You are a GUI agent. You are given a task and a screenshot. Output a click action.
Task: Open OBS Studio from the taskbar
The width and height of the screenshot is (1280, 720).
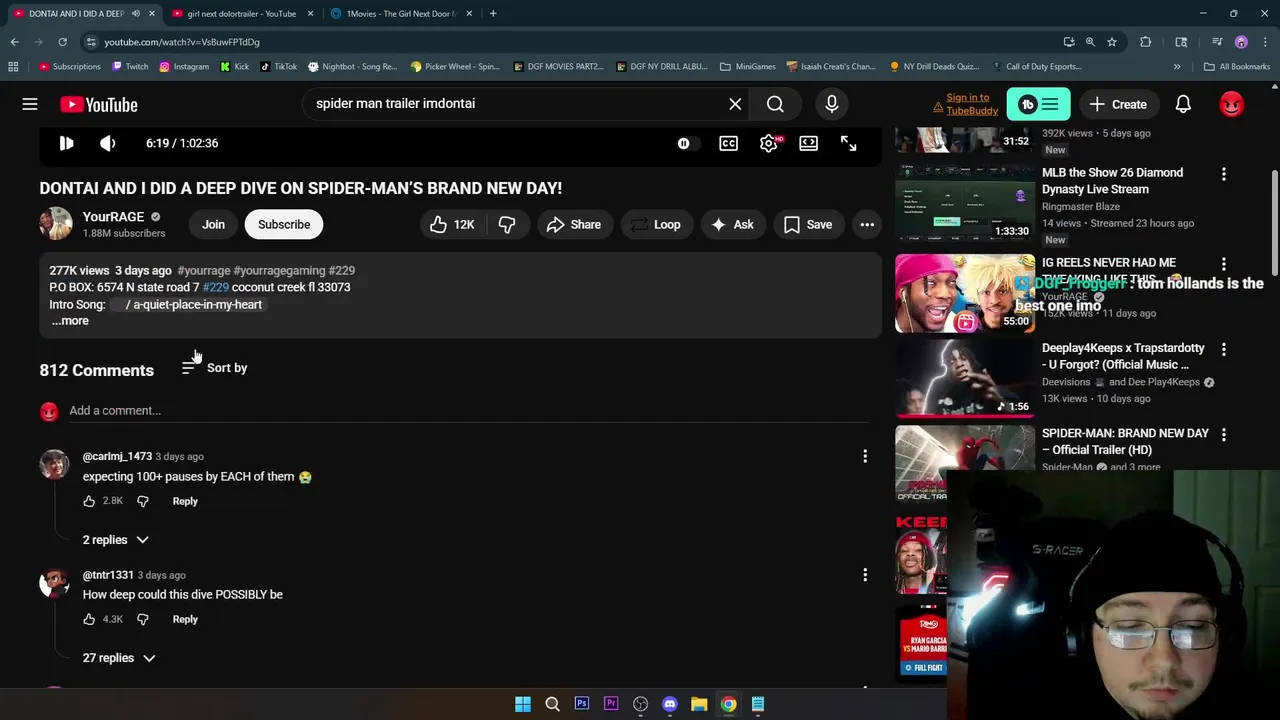640,704
